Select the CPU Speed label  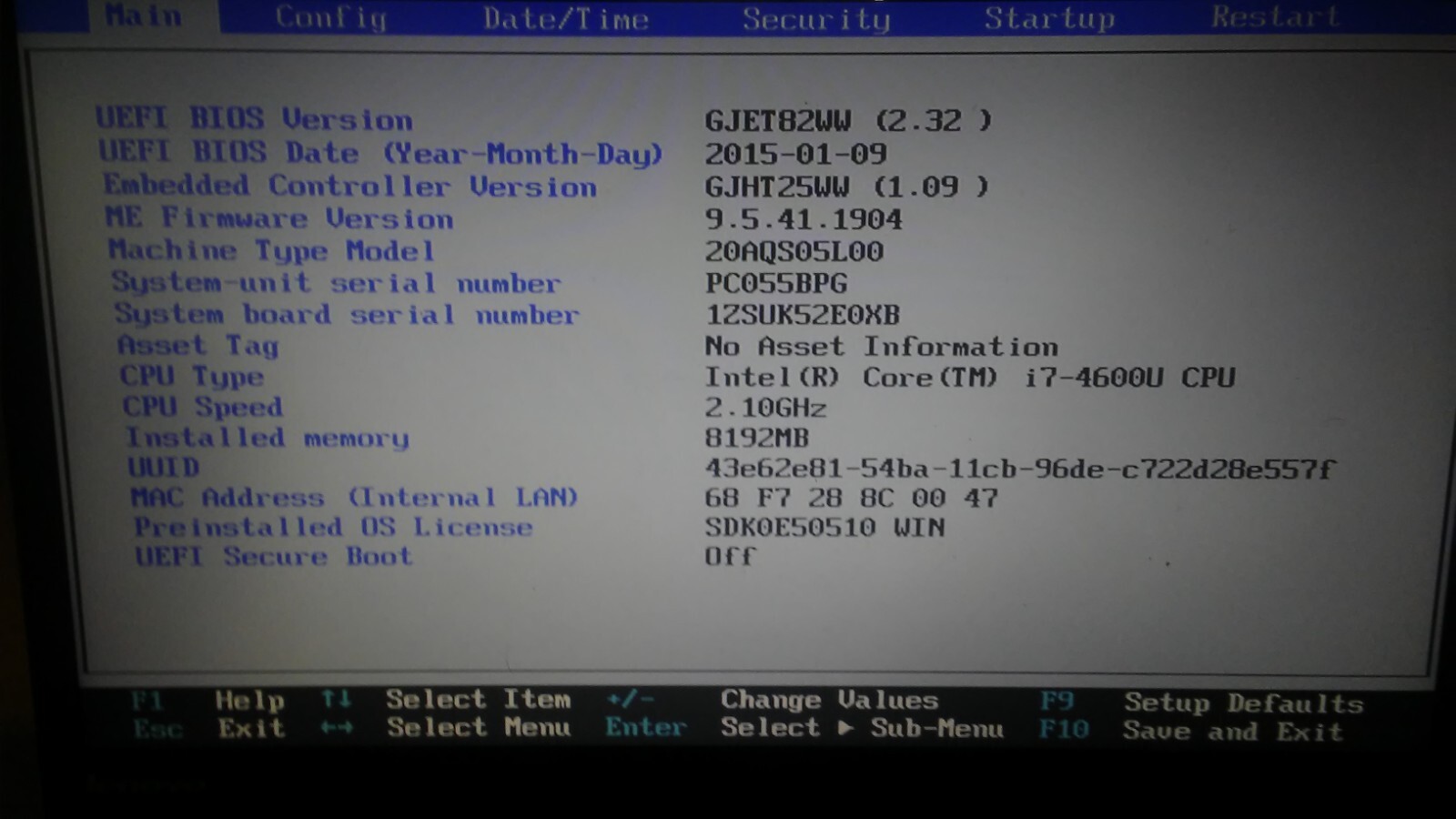coord(203,407)
